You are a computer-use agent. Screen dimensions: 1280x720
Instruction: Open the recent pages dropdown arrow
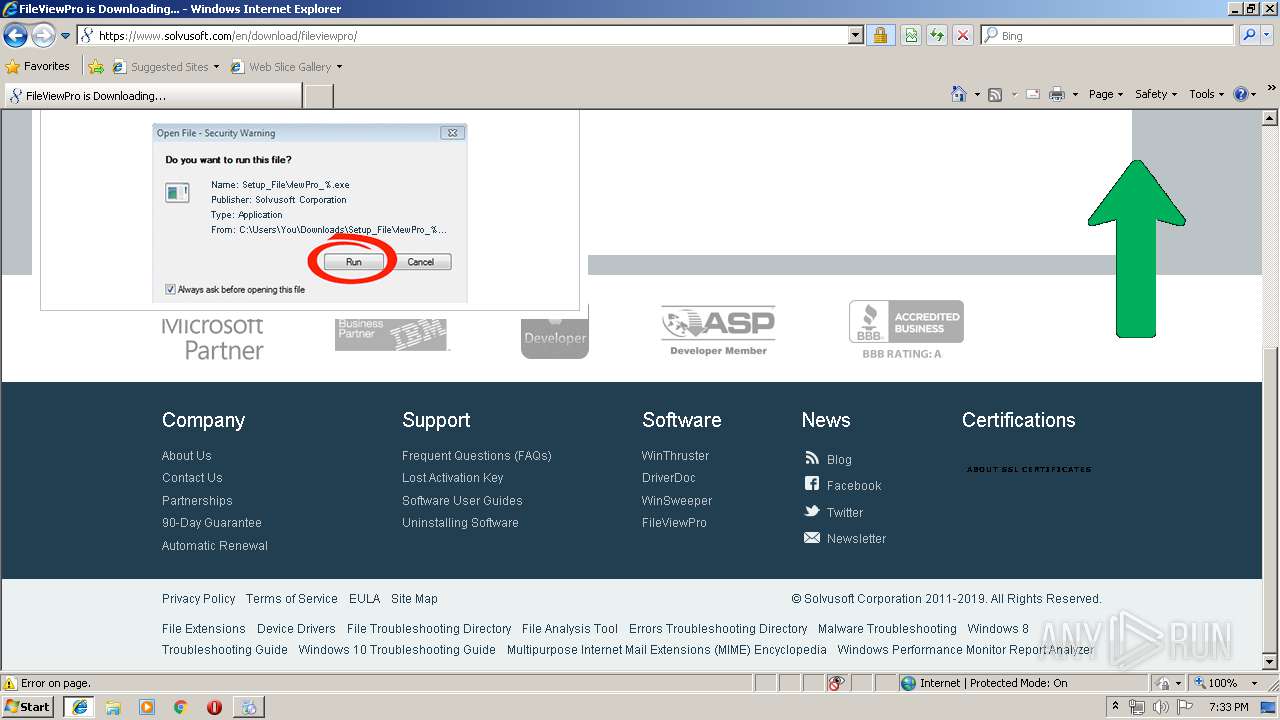tap(66, 36)
